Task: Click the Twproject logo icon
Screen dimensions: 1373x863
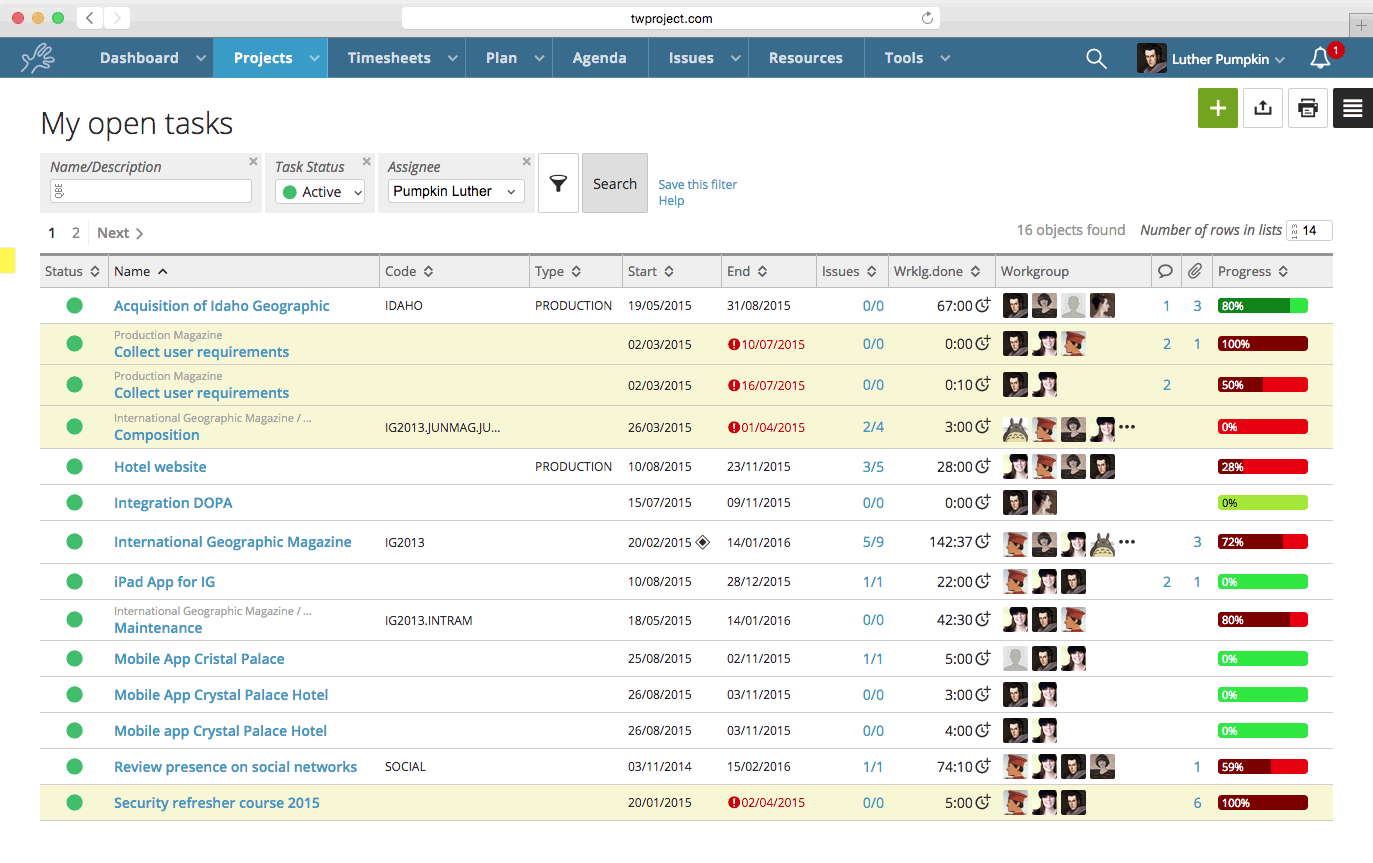Action: [x=38, y=58]
